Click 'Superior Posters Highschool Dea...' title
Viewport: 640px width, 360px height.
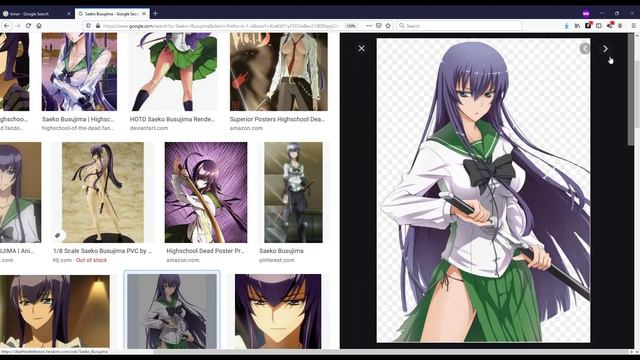[277, 119]
